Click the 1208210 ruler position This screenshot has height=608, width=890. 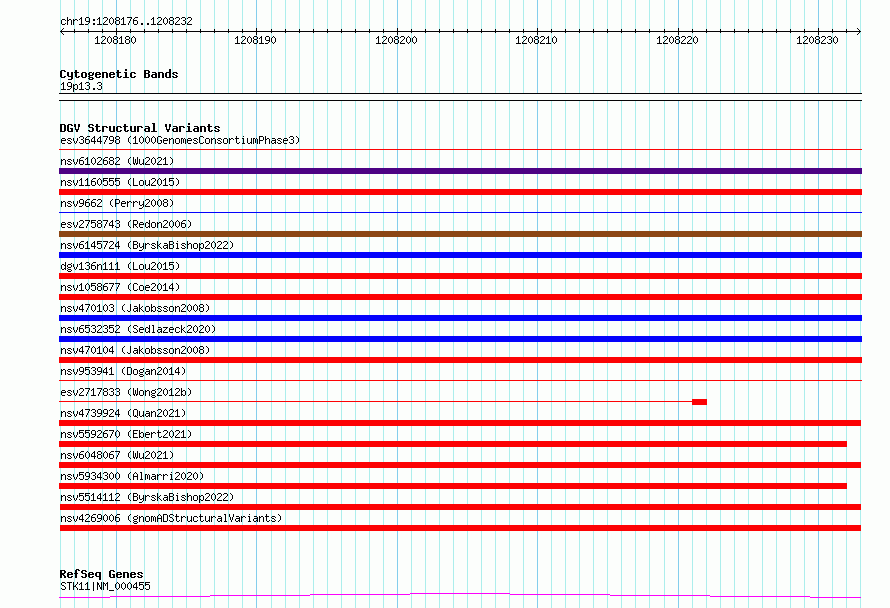tap(536, 40)
